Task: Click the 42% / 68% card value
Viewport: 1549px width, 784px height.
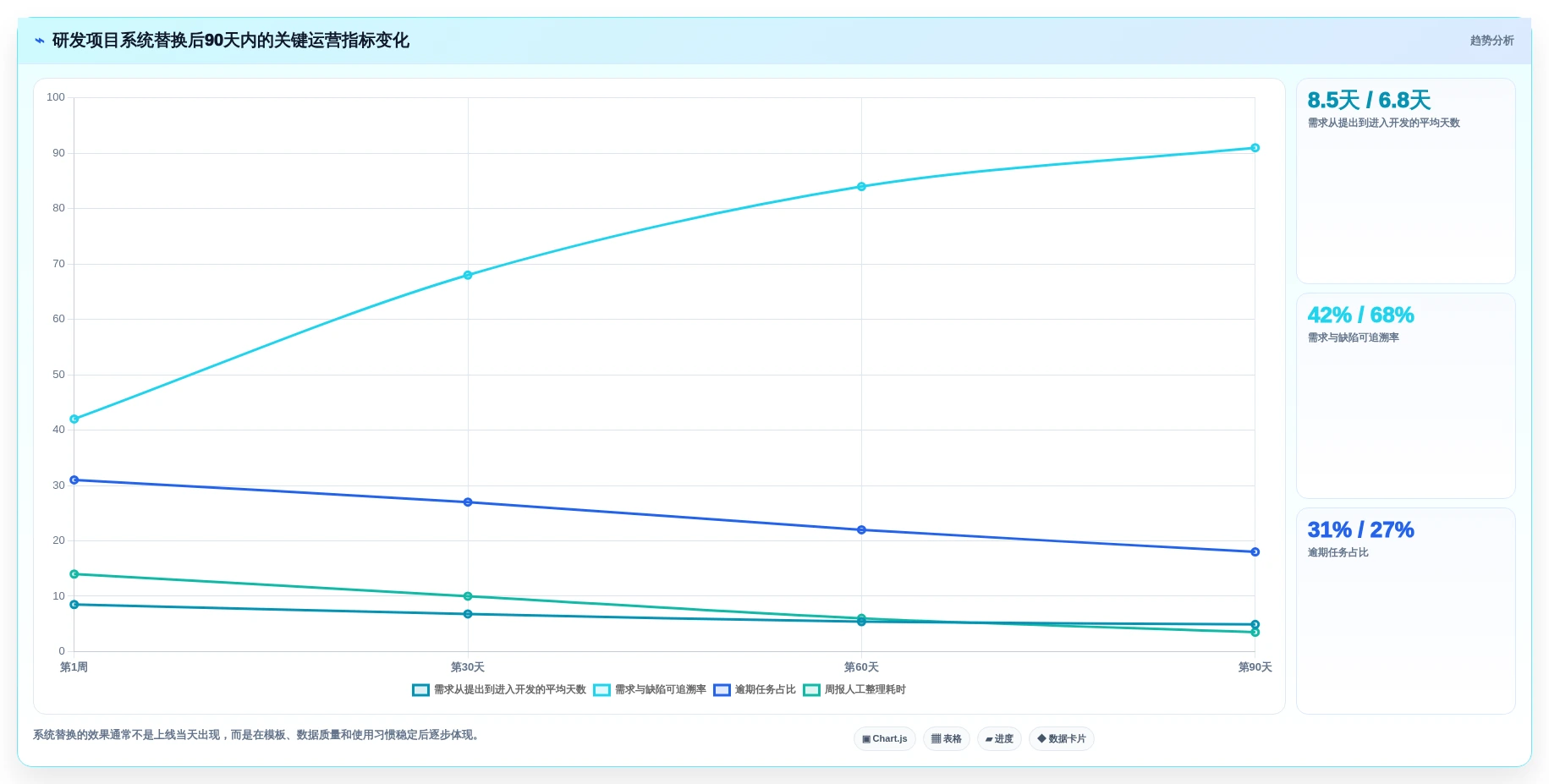Action: tap(1360, 315)
